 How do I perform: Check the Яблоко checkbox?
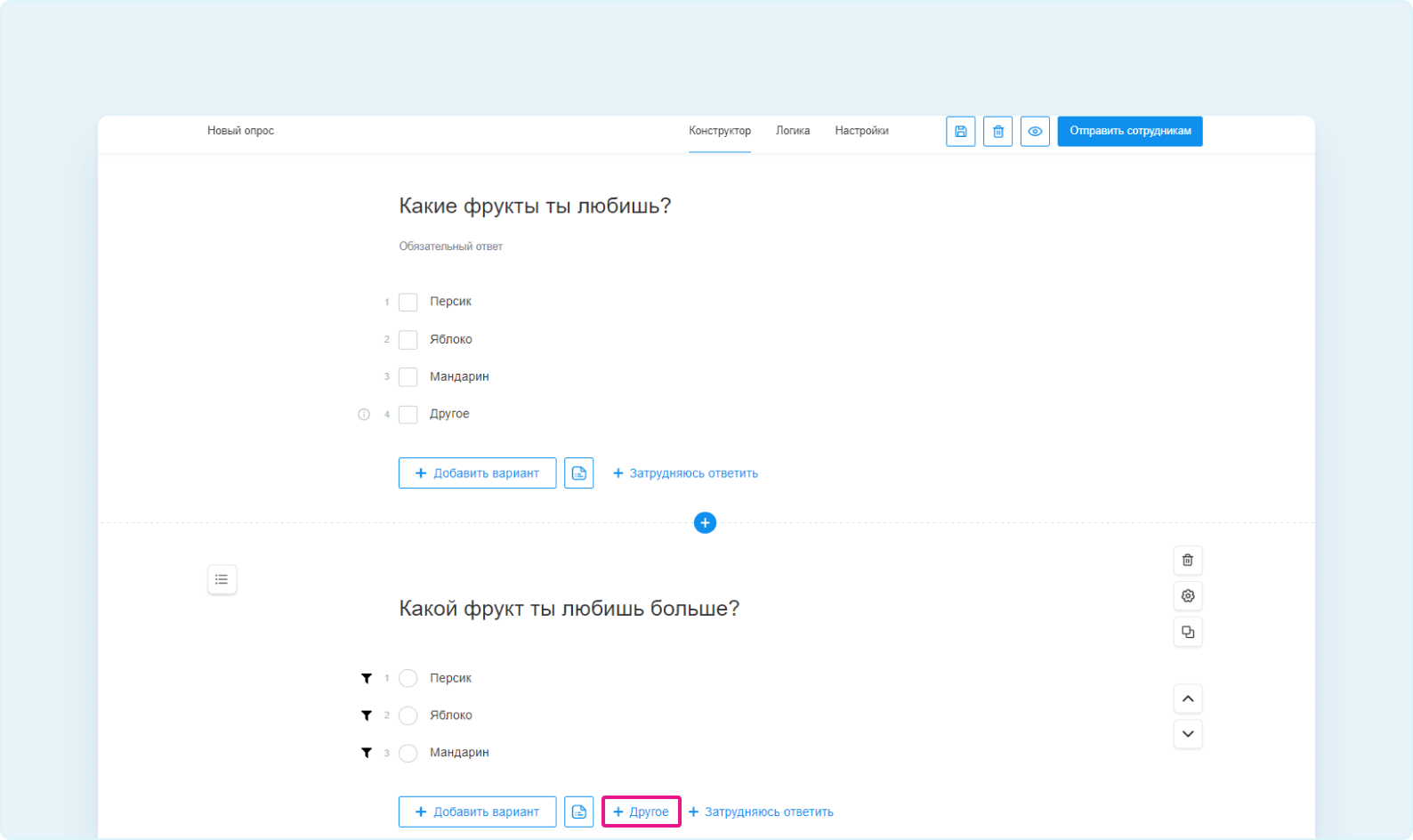pyautogui.click(x=408, y=340)
